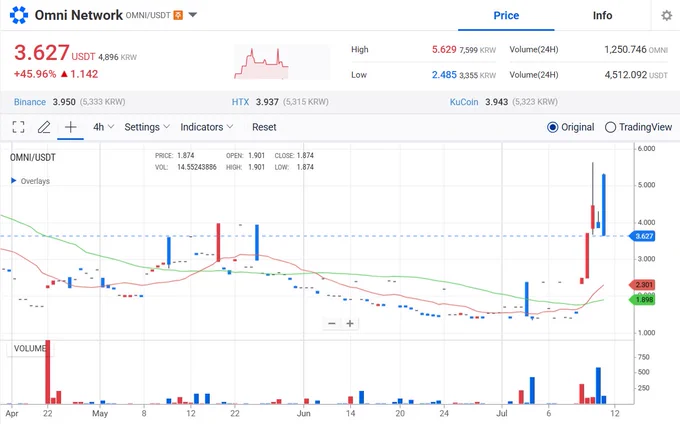Click the +45.96% change value
This screenshot has width=680, height=424.
(35, 74)
